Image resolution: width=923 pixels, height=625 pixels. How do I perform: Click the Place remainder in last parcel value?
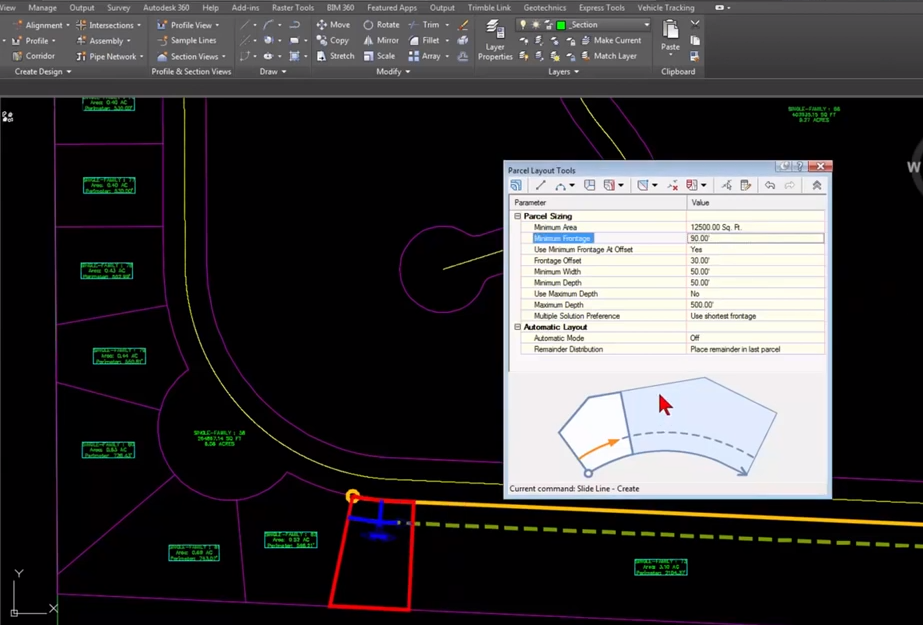click(755, 349)
